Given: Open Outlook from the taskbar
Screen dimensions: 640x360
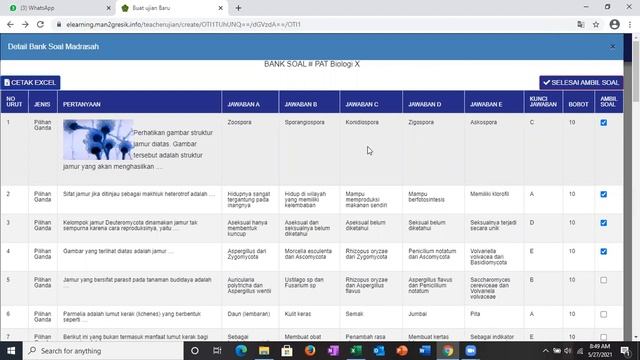Looking at the screenshot, I should point(379,351).
